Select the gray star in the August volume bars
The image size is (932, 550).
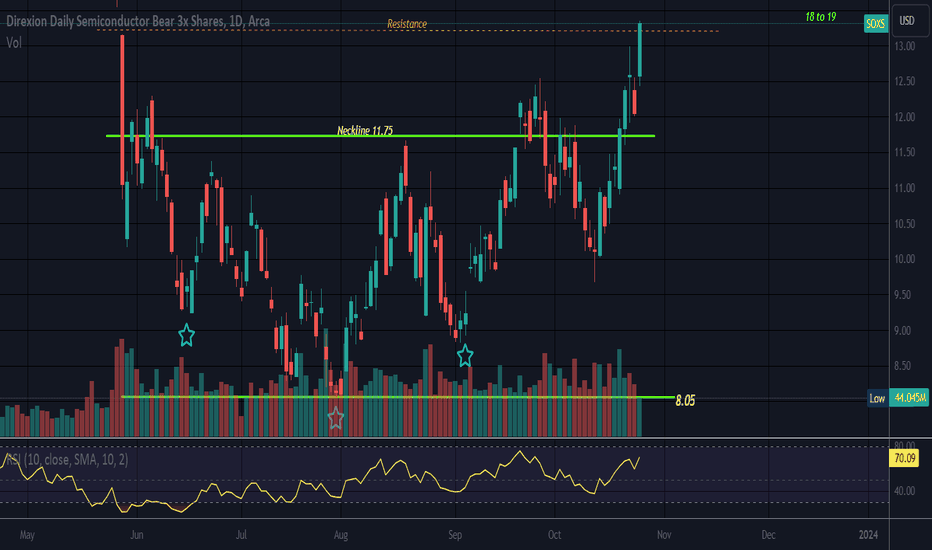pyautogui.click(x=336, y=417)
